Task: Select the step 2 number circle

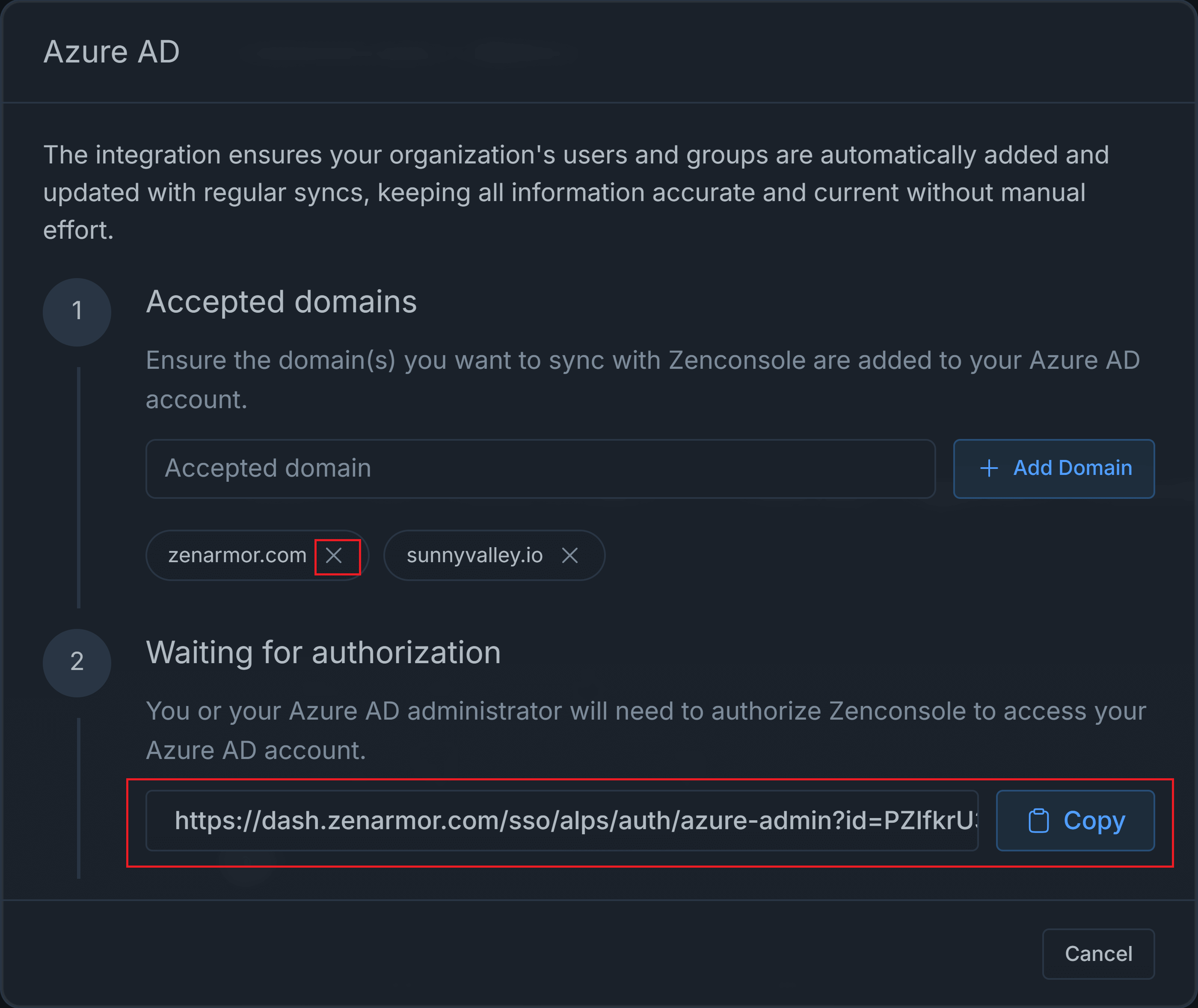Action: (77, 662)
